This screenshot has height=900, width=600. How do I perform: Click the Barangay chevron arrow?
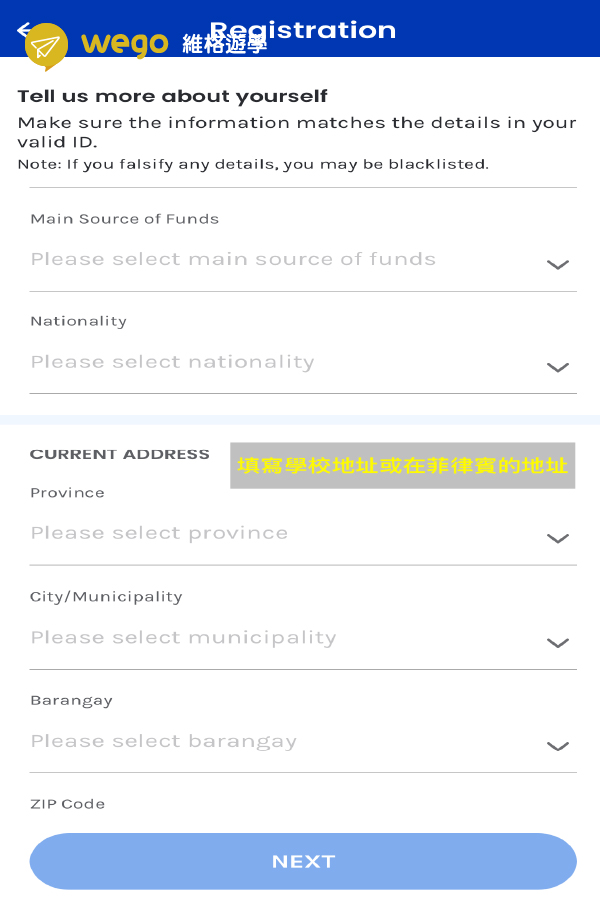click(557, 746)
